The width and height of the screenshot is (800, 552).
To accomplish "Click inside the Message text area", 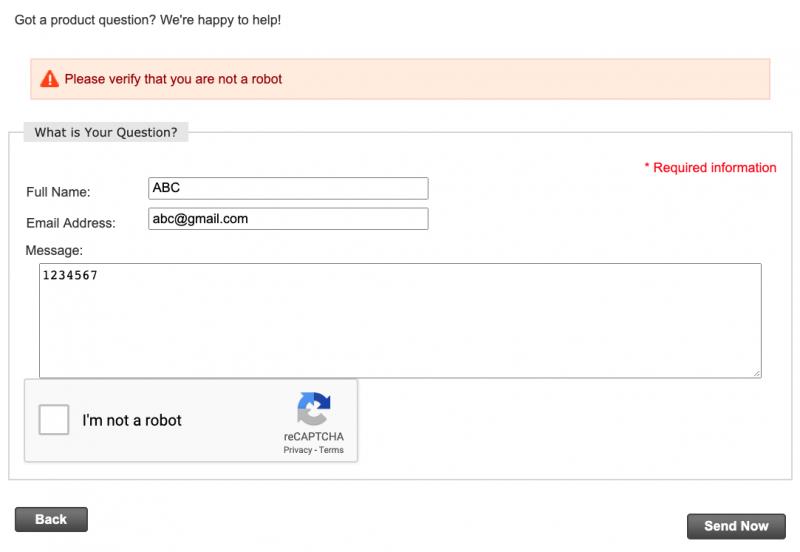I will (401, 321).
